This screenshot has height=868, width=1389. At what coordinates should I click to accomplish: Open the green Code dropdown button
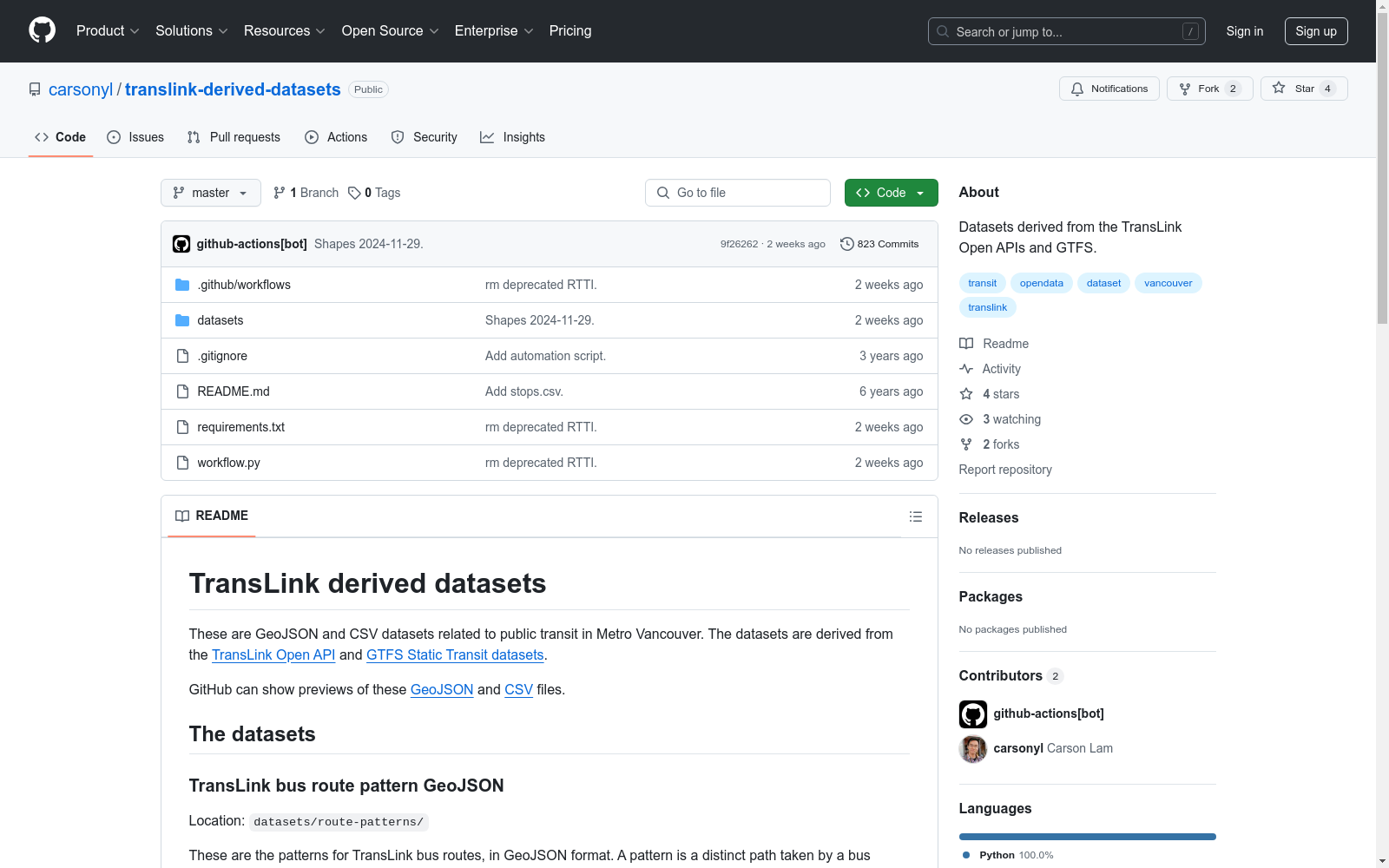891,193
